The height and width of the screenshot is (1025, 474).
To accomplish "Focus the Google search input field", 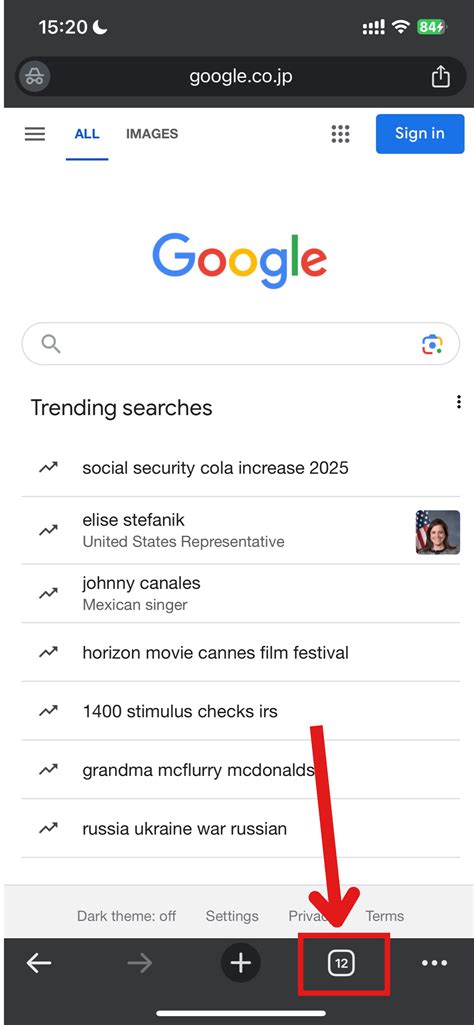I will coord(241,344).
